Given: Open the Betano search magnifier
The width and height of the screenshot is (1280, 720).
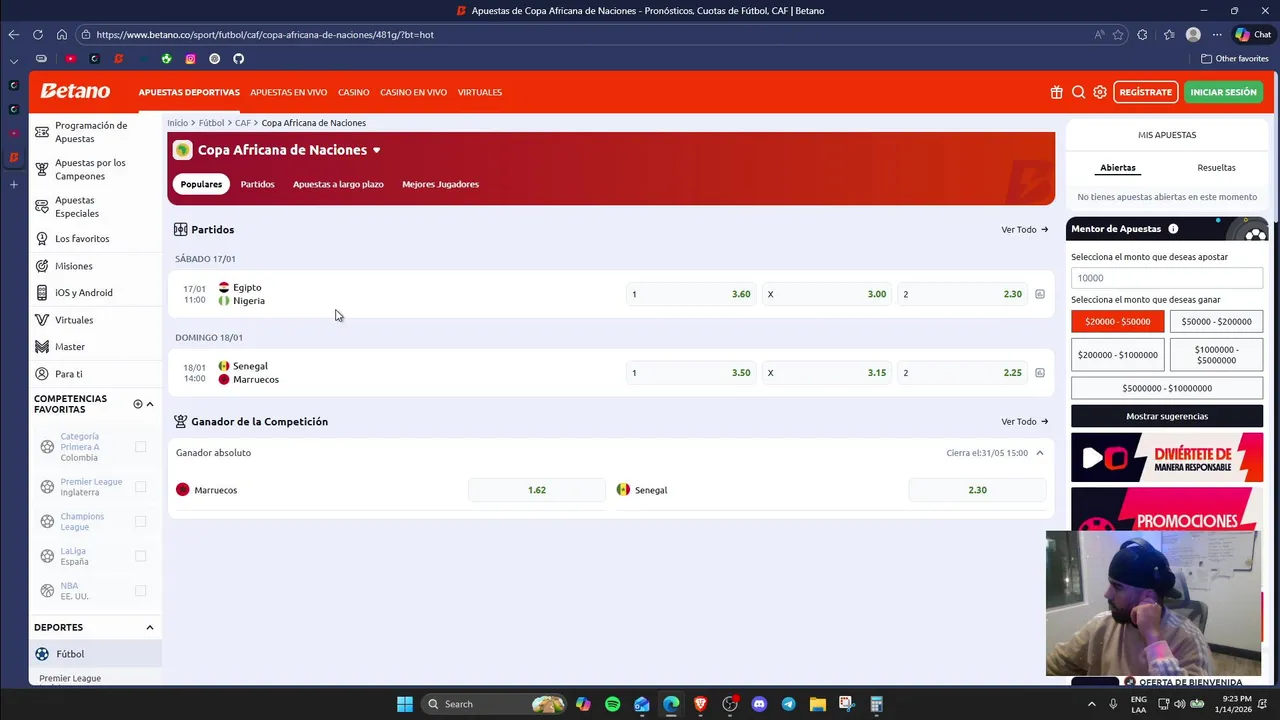Looking at the screenshot, I should pos(1078,92).
